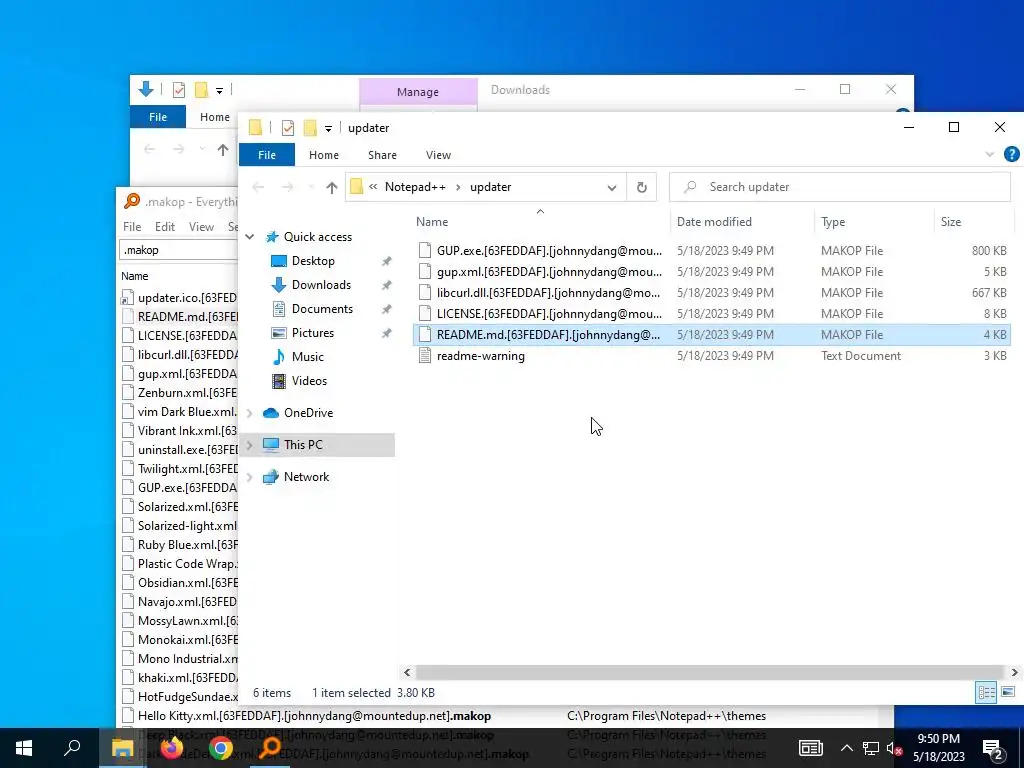
Task: Select Zenburn.xml result in Everything list
Action: click(x=180, y=392)
